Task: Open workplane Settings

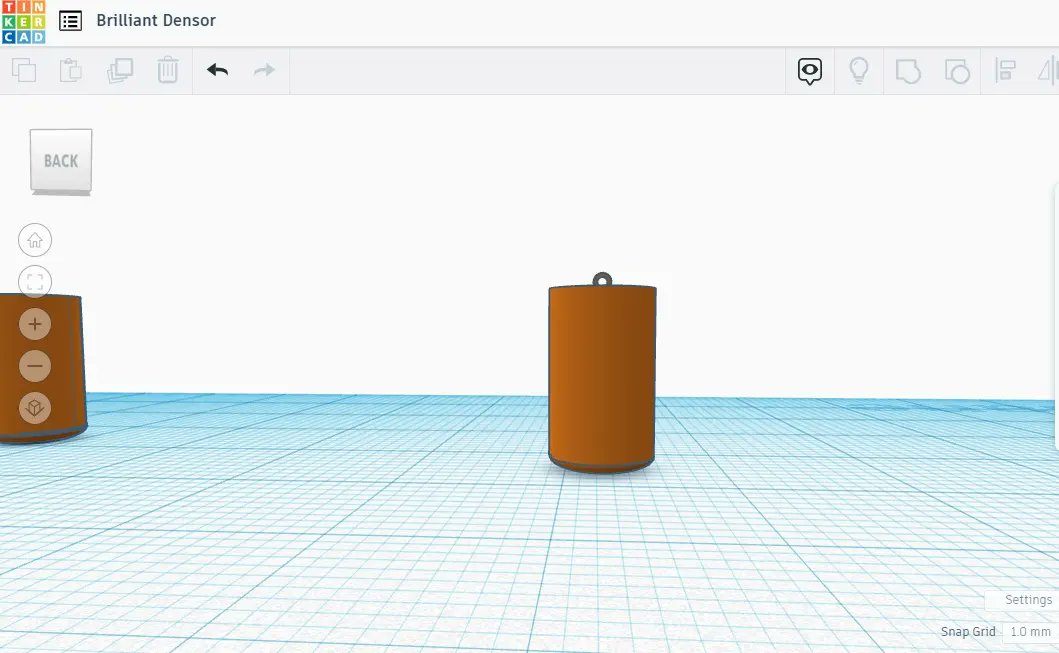Action: point(1028,600)
